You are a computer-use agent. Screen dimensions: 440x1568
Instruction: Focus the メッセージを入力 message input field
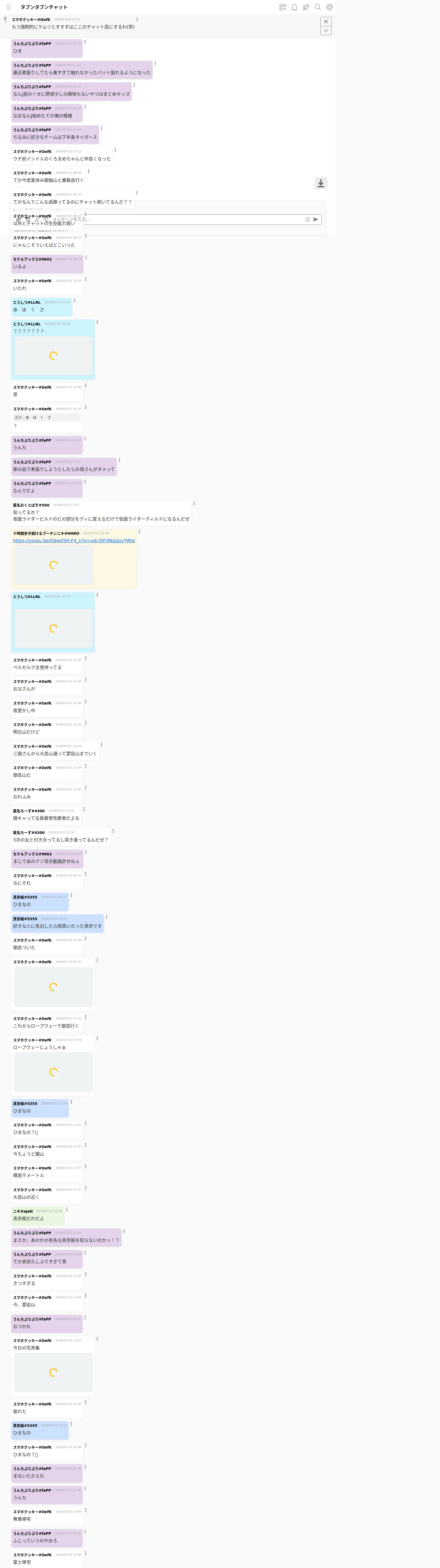point(176,219)
